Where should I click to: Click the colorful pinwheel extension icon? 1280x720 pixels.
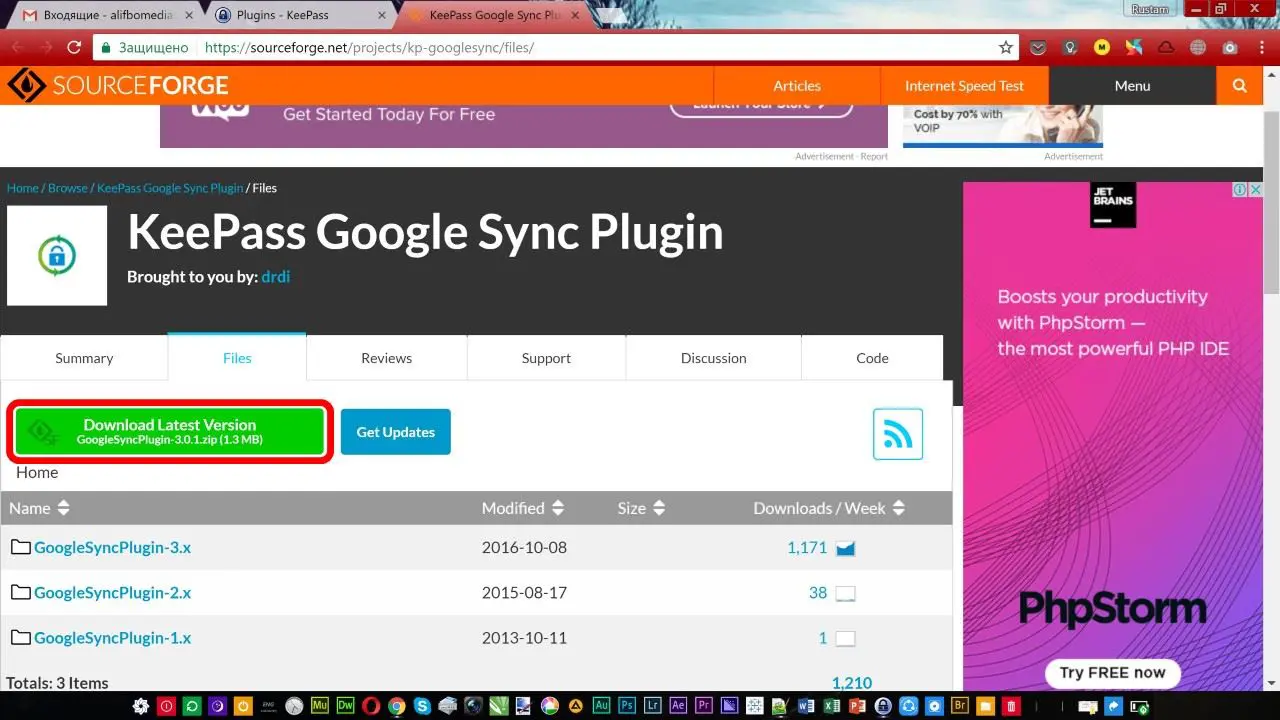(x=1134, y=47)
